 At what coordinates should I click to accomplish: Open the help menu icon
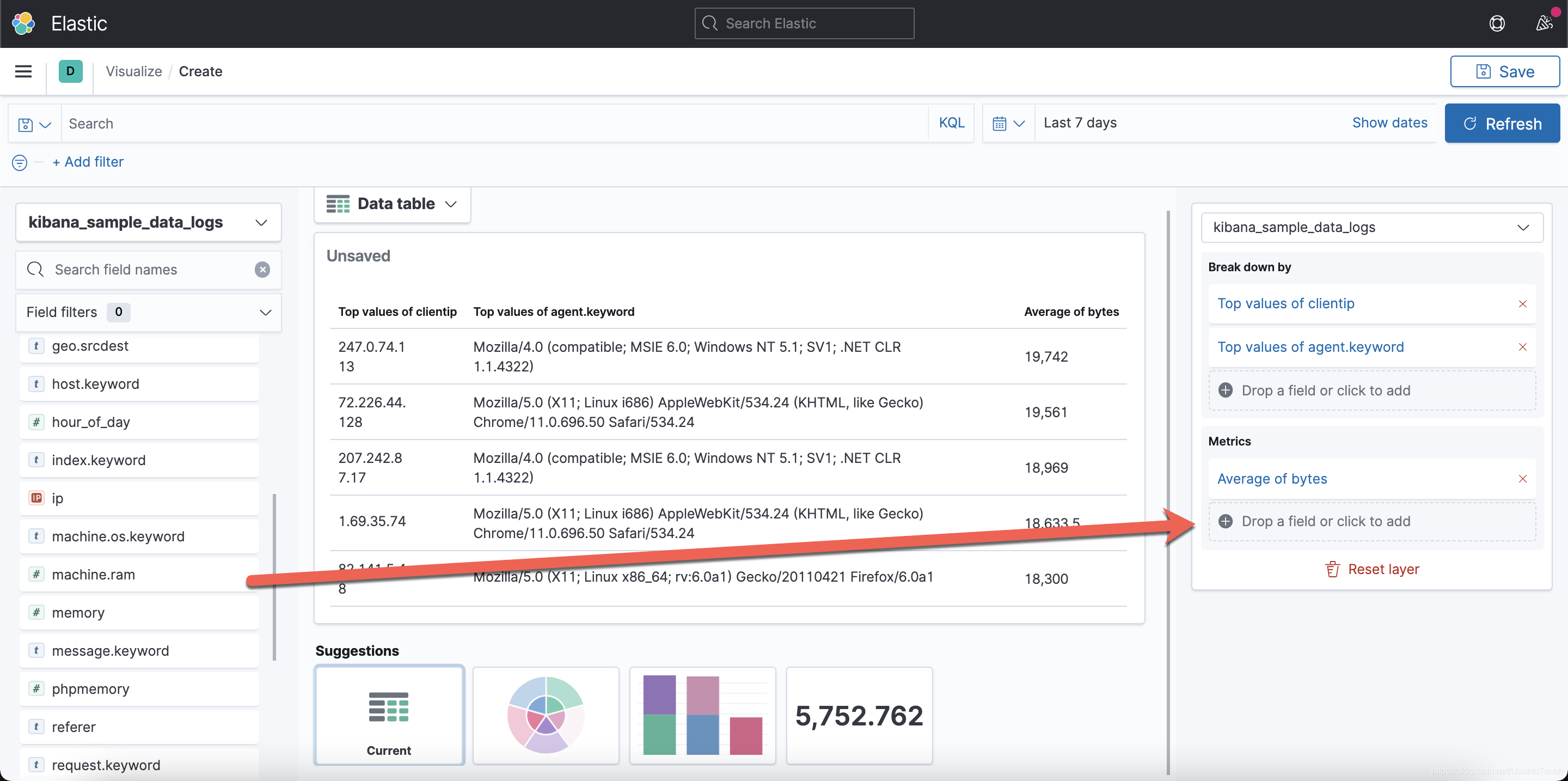coord(1497,23)
